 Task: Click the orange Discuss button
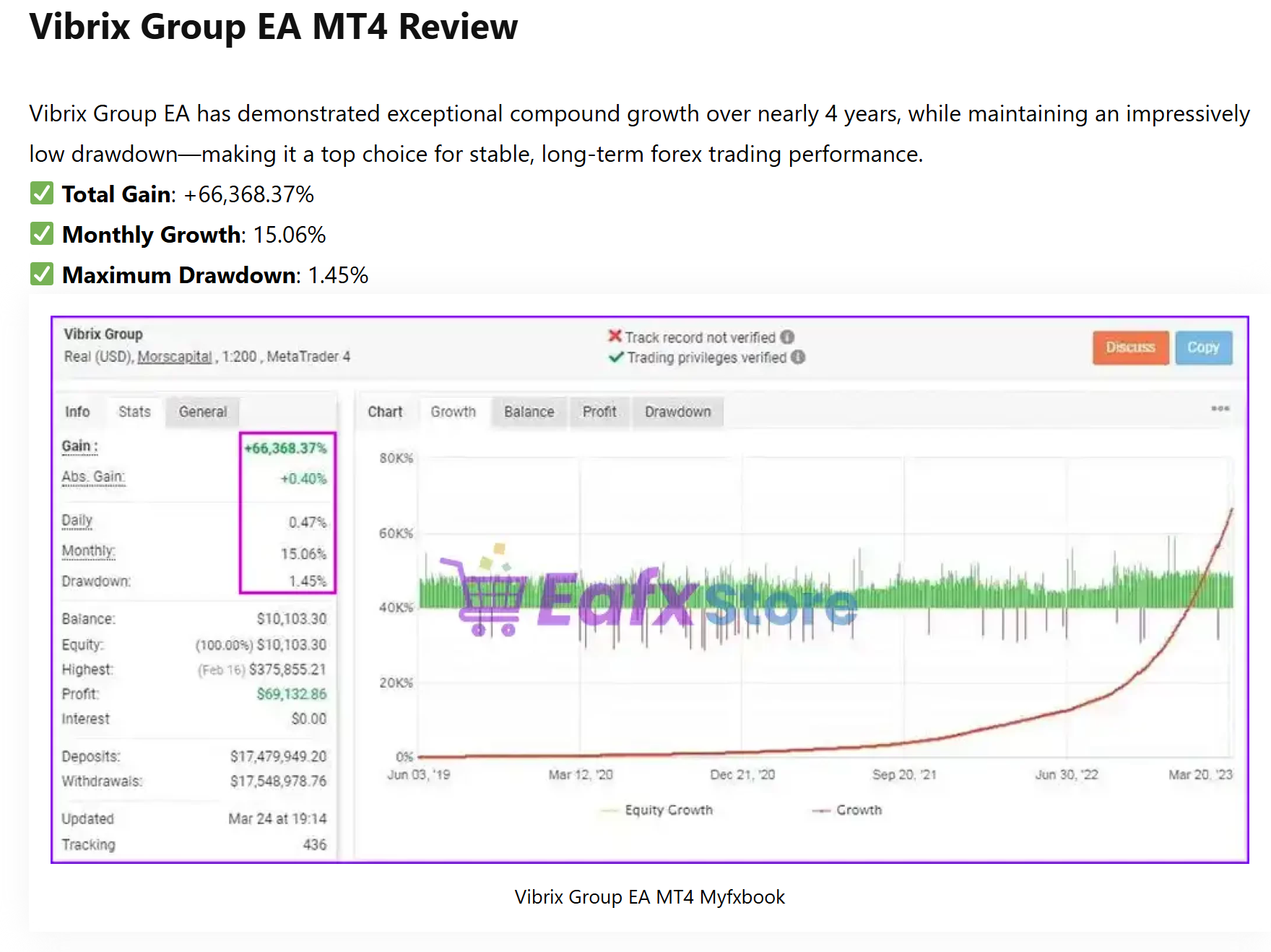(x=1130, y=347)
